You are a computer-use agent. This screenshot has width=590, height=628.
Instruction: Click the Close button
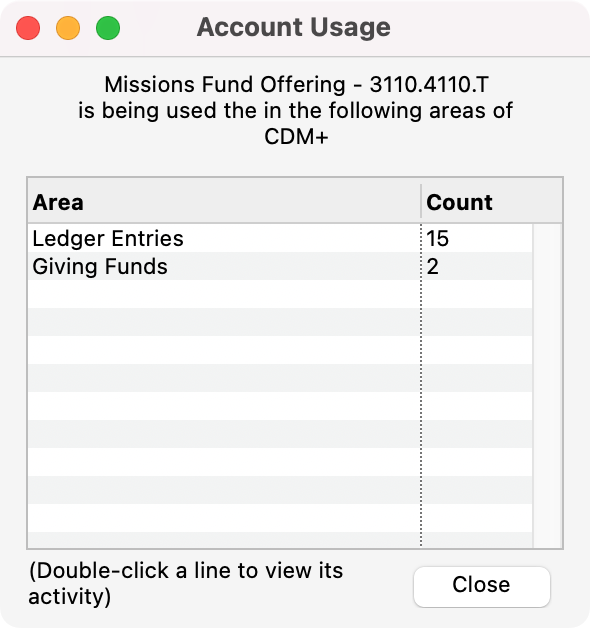pyautogui.click(x=482, y=586)
